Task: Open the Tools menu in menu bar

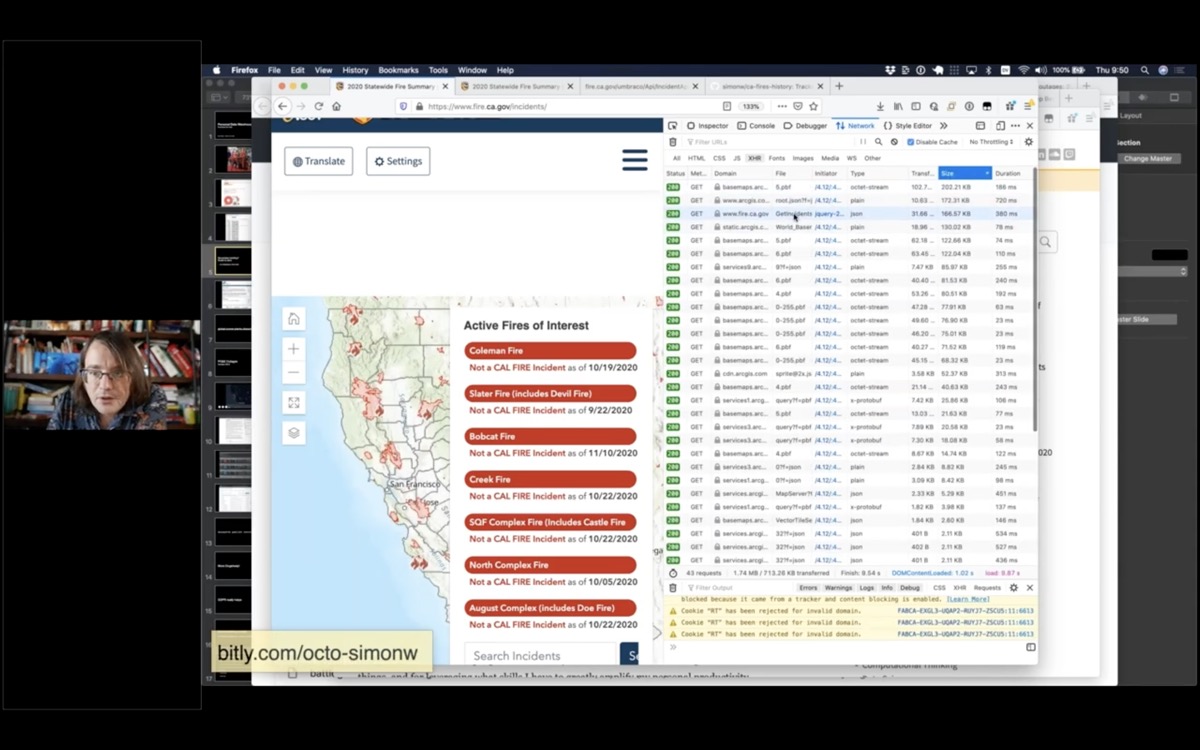Action: [x=438, y=70]
